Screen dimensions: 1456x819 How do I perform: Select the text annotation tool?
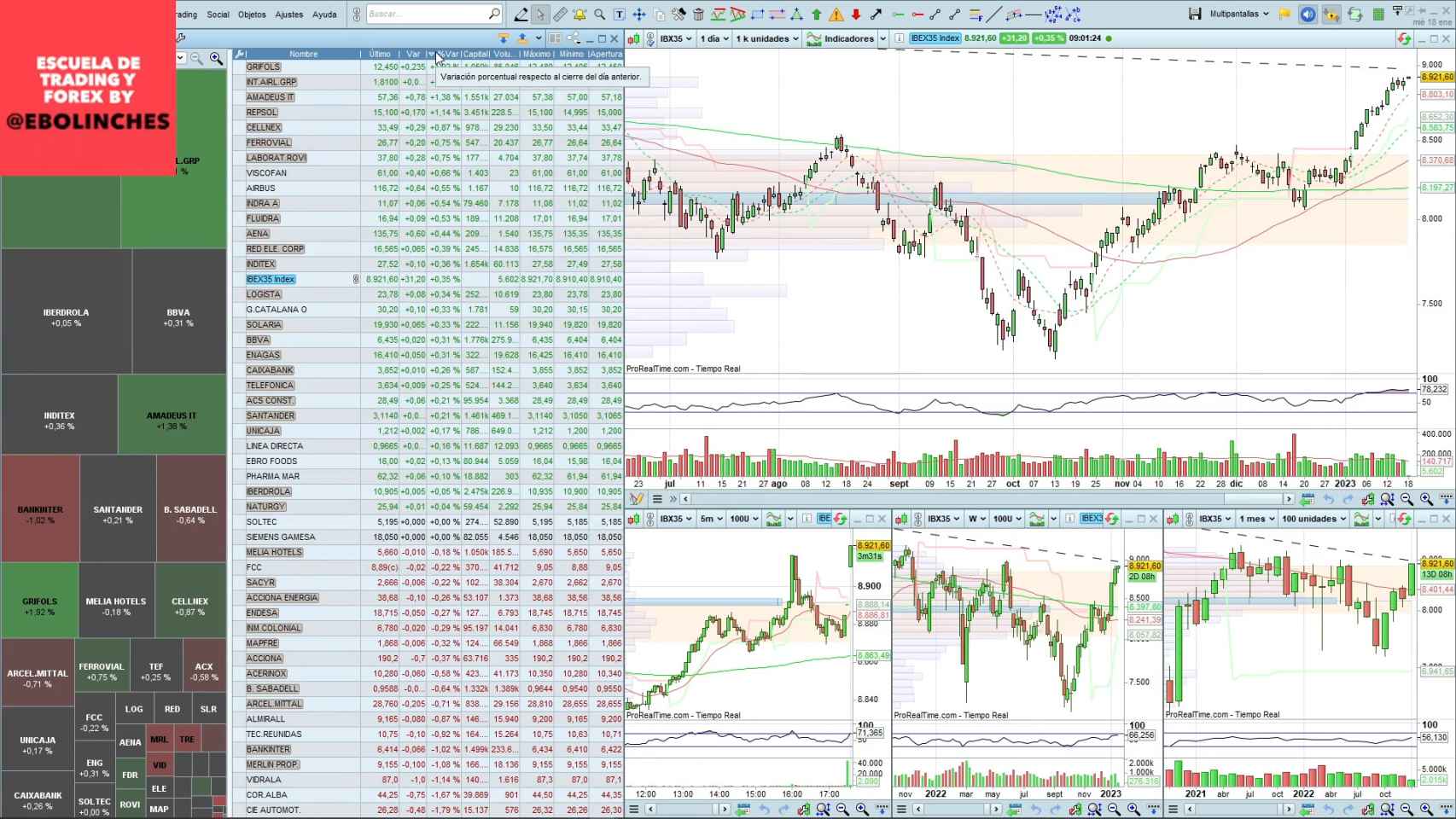point(619,14)
